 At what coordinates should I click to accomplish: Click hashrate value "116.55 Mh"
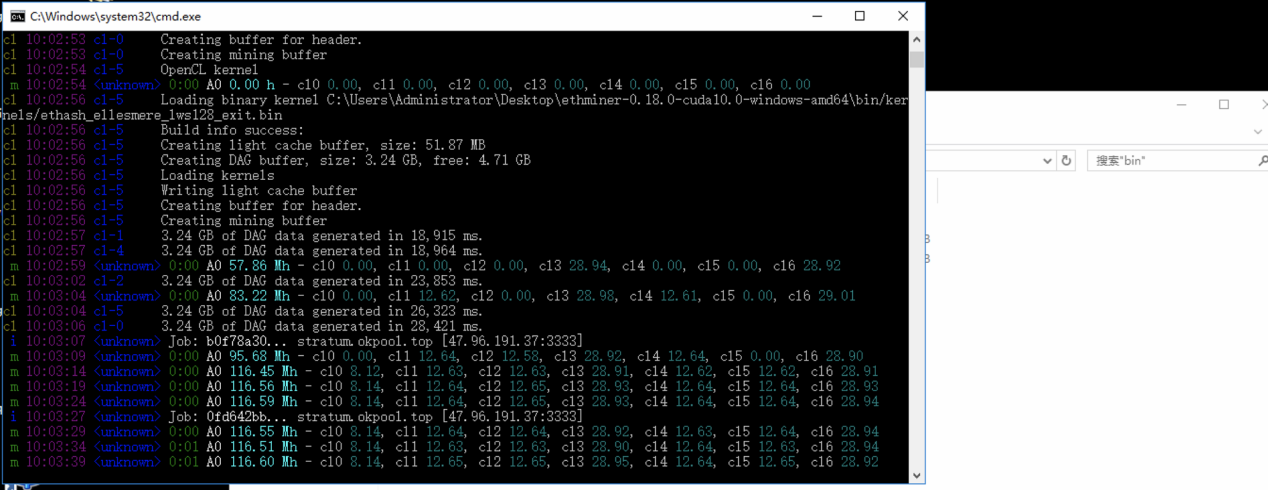(x=263, y=432)
